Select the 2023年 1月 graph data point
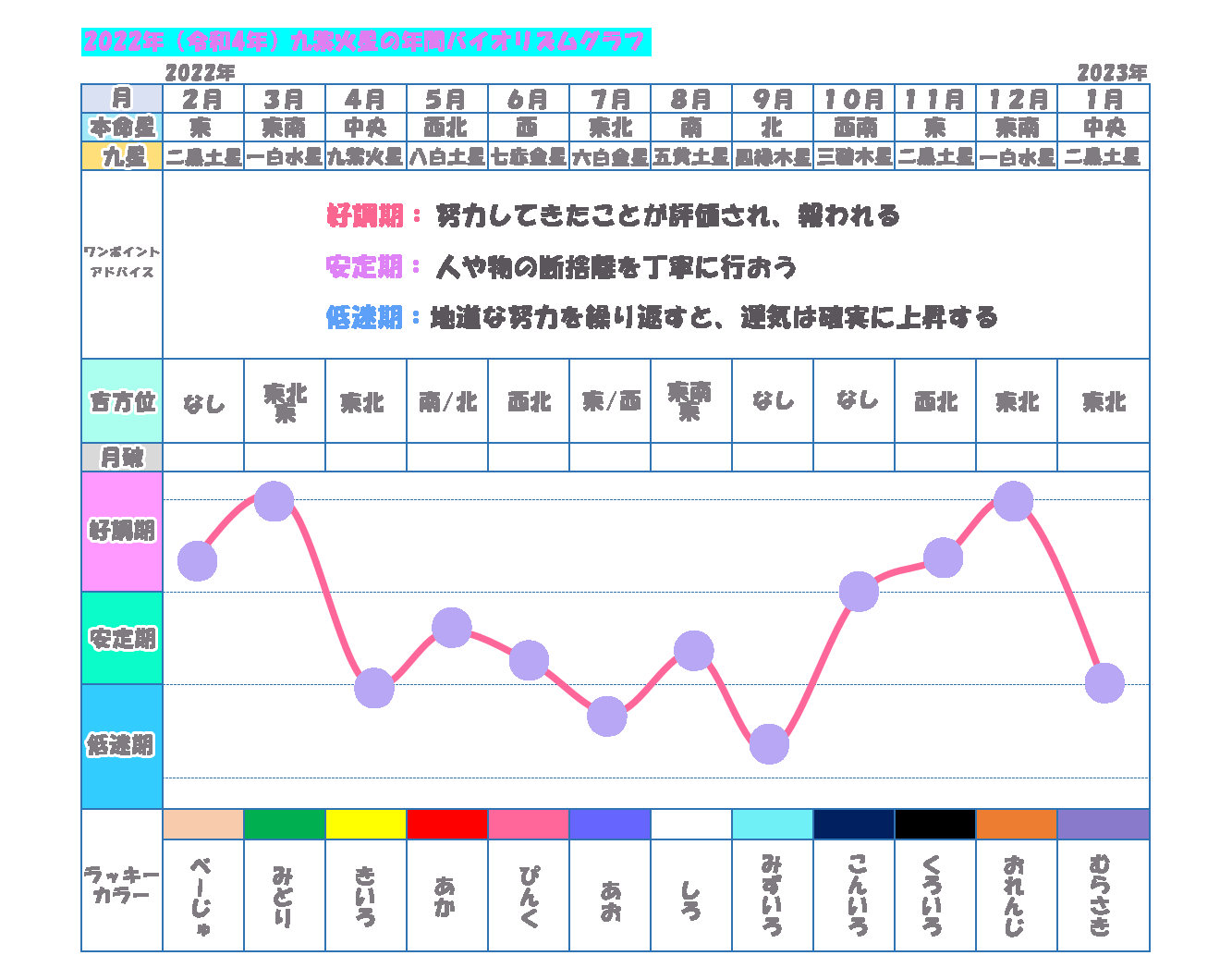 click(x=1104, y=683)
